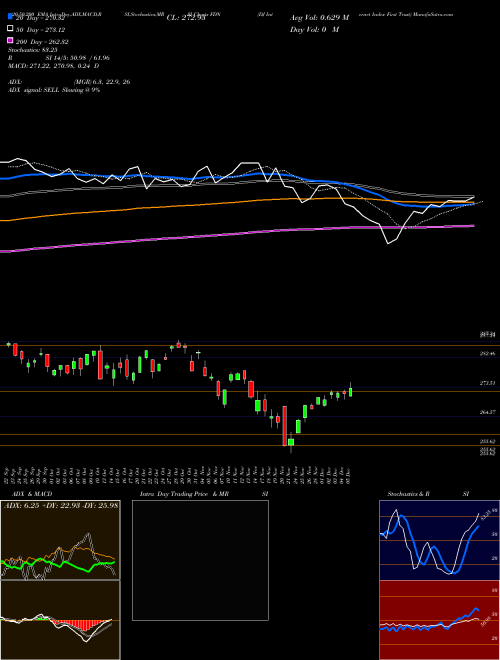The height and width of the screenshot is (660, 500).
Task: Open the red RSI chart panel
Action: tap(439, 620)
